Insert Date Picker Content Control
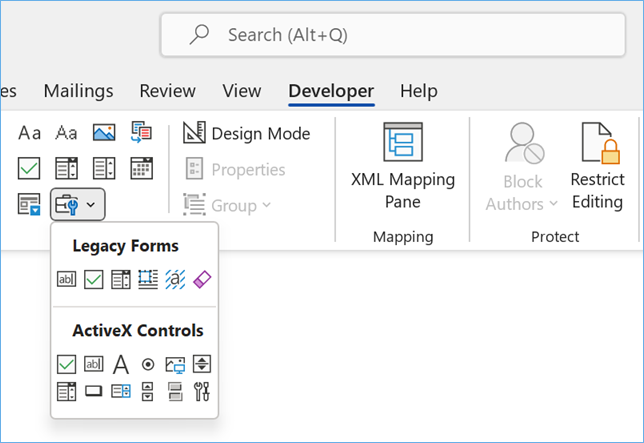644x443 pixels. point(142,168)
